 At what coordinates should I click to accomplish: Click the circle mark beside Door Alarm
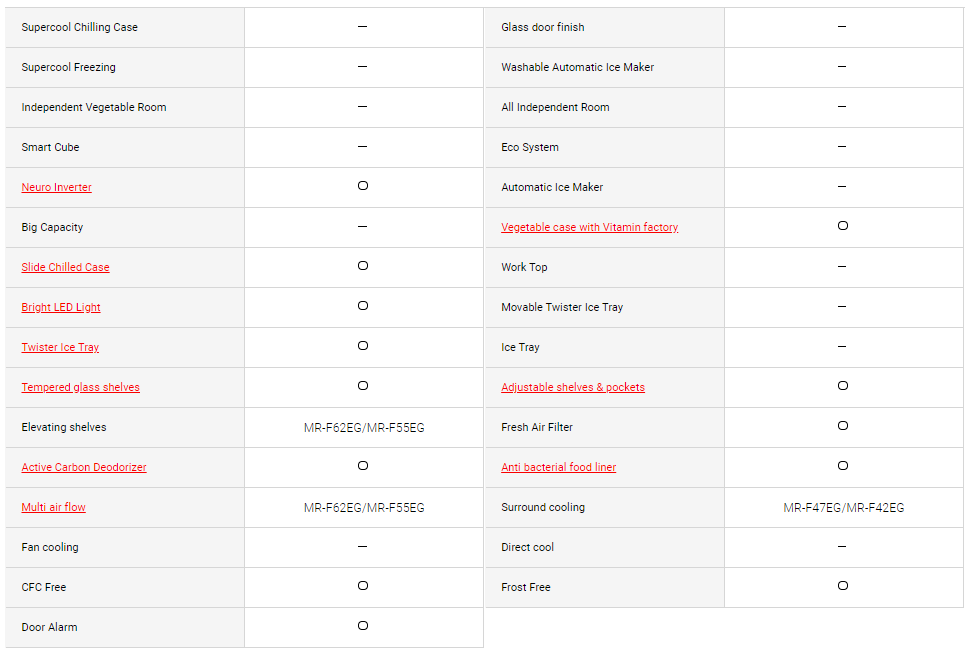click(363, 626)
